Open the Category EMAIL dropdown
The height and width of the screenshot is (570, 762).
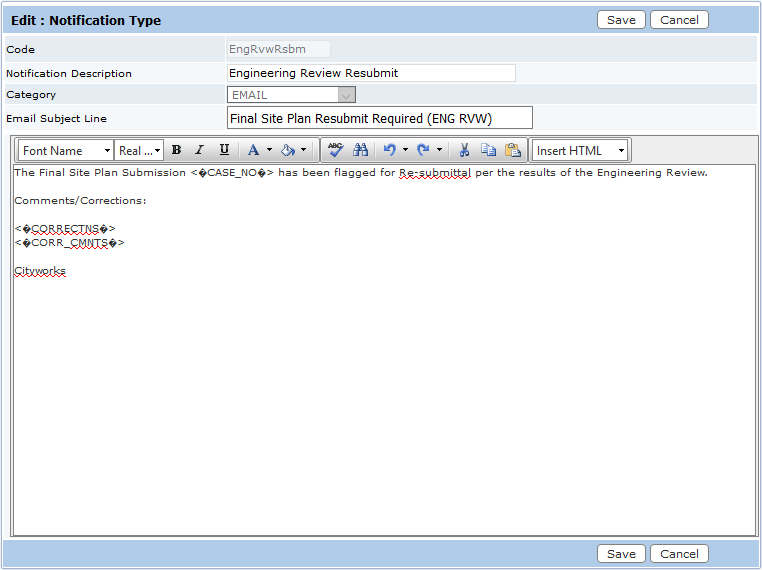291,95
